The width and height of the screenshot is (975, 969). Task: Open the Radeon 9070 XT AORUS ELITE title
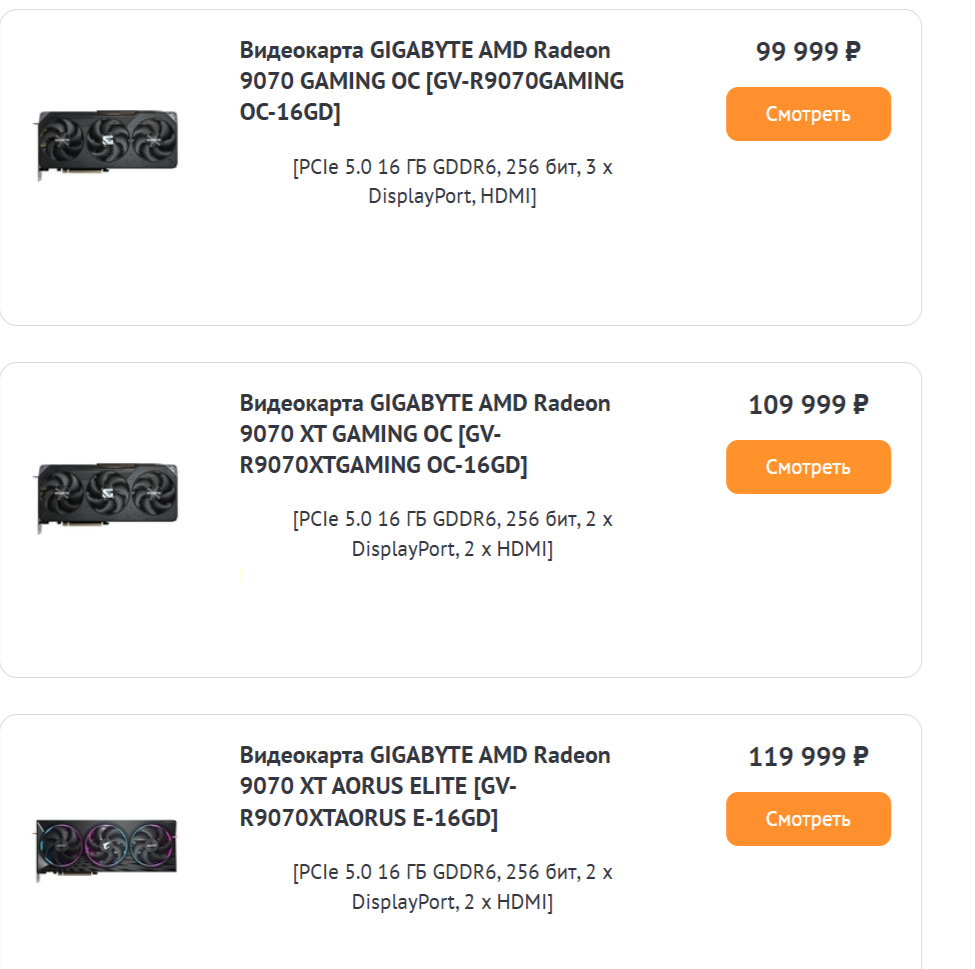click(424, 756)
